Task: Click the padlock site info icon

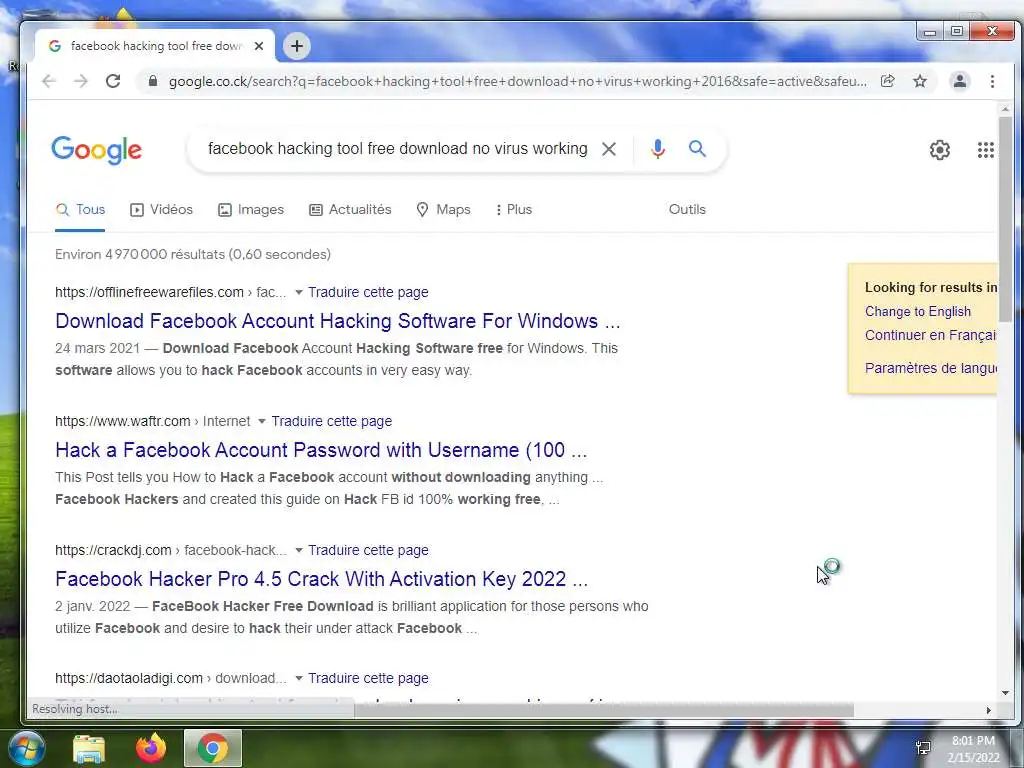Action: [153, 81]
